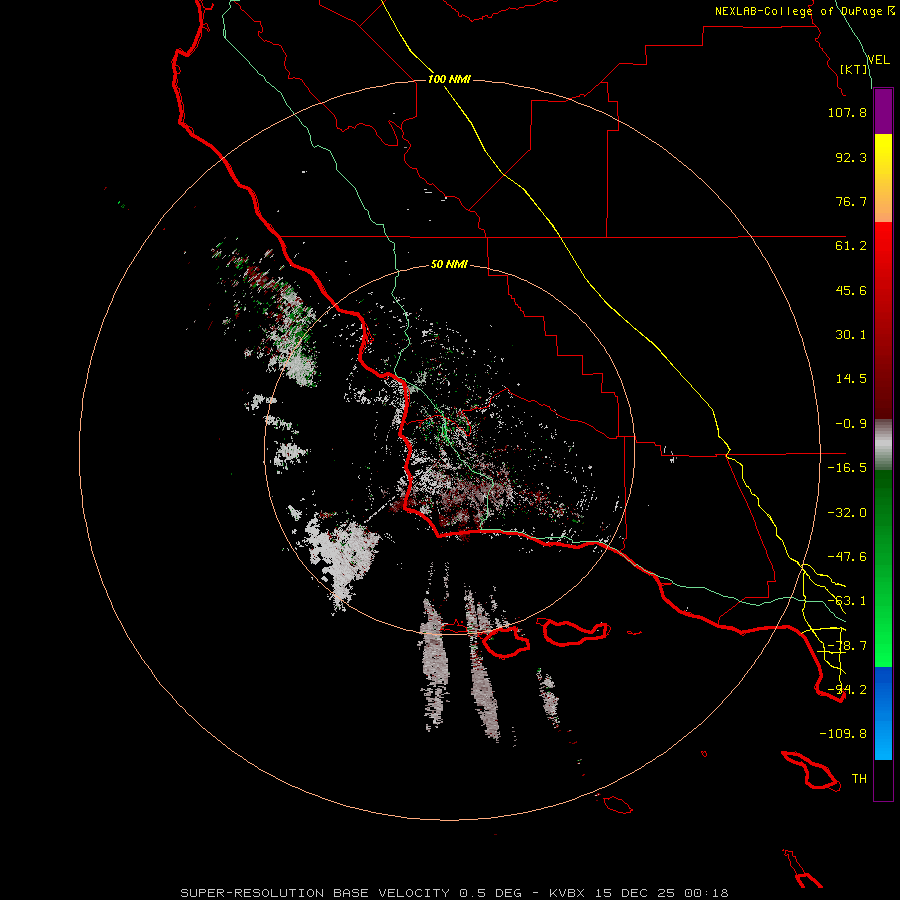The image size is (900, 900).
Task: Click the 107.8 value on the velocity scale
Action: pyautogui.click(x=847, y=112)
